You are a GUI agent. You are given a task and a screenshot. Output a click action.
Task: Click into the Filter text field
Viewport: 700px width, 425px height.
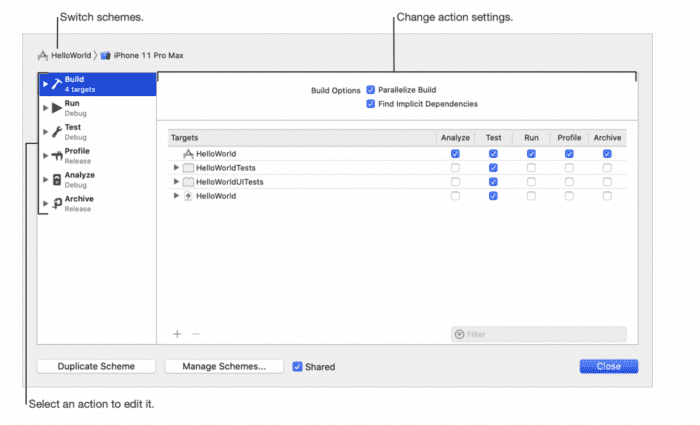tap(539, 334)
